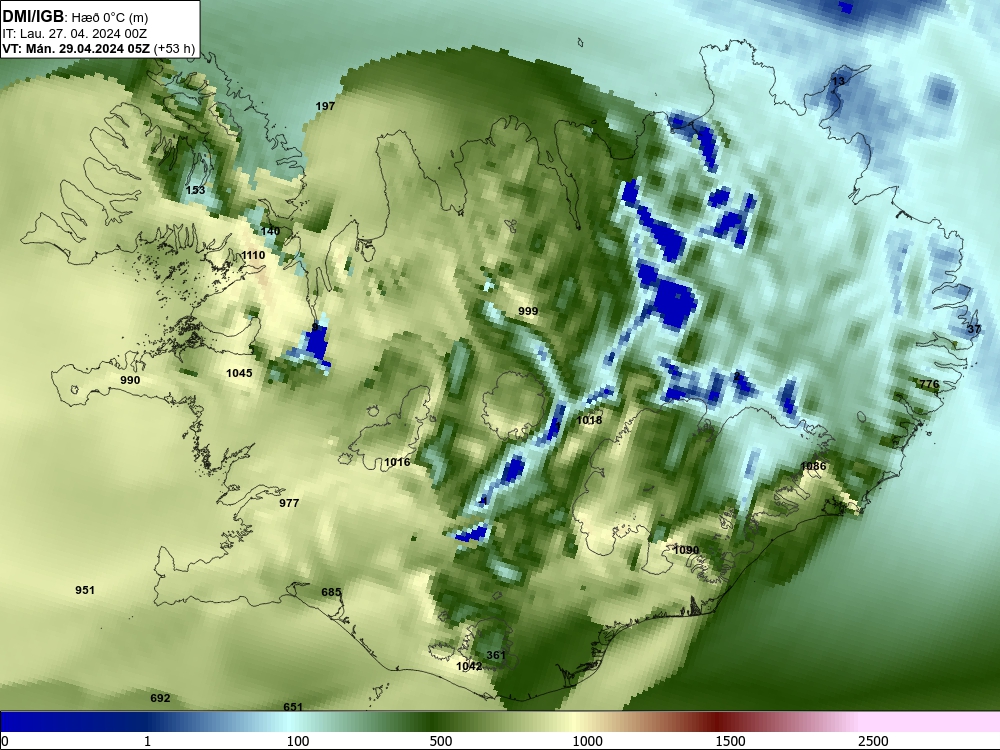Click the map value 1086

(813, 466)
